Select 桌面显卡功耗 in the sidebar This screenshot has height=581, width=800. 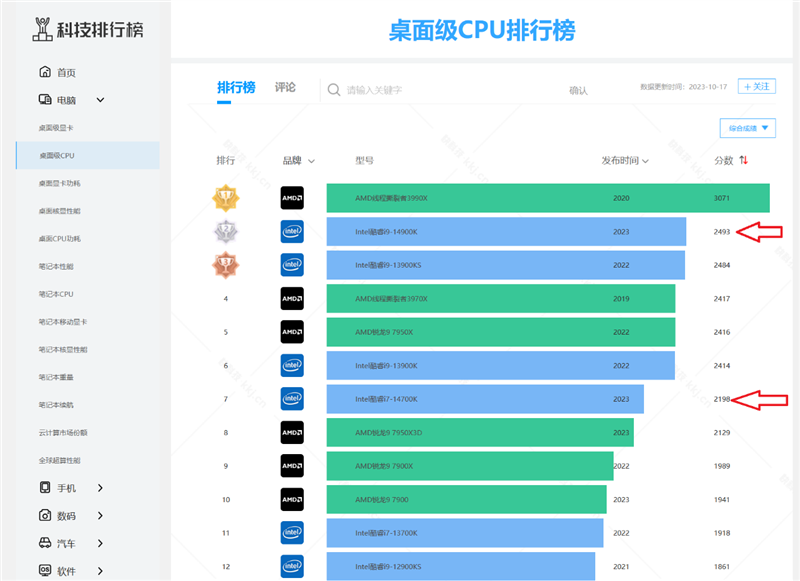(60, 183)
